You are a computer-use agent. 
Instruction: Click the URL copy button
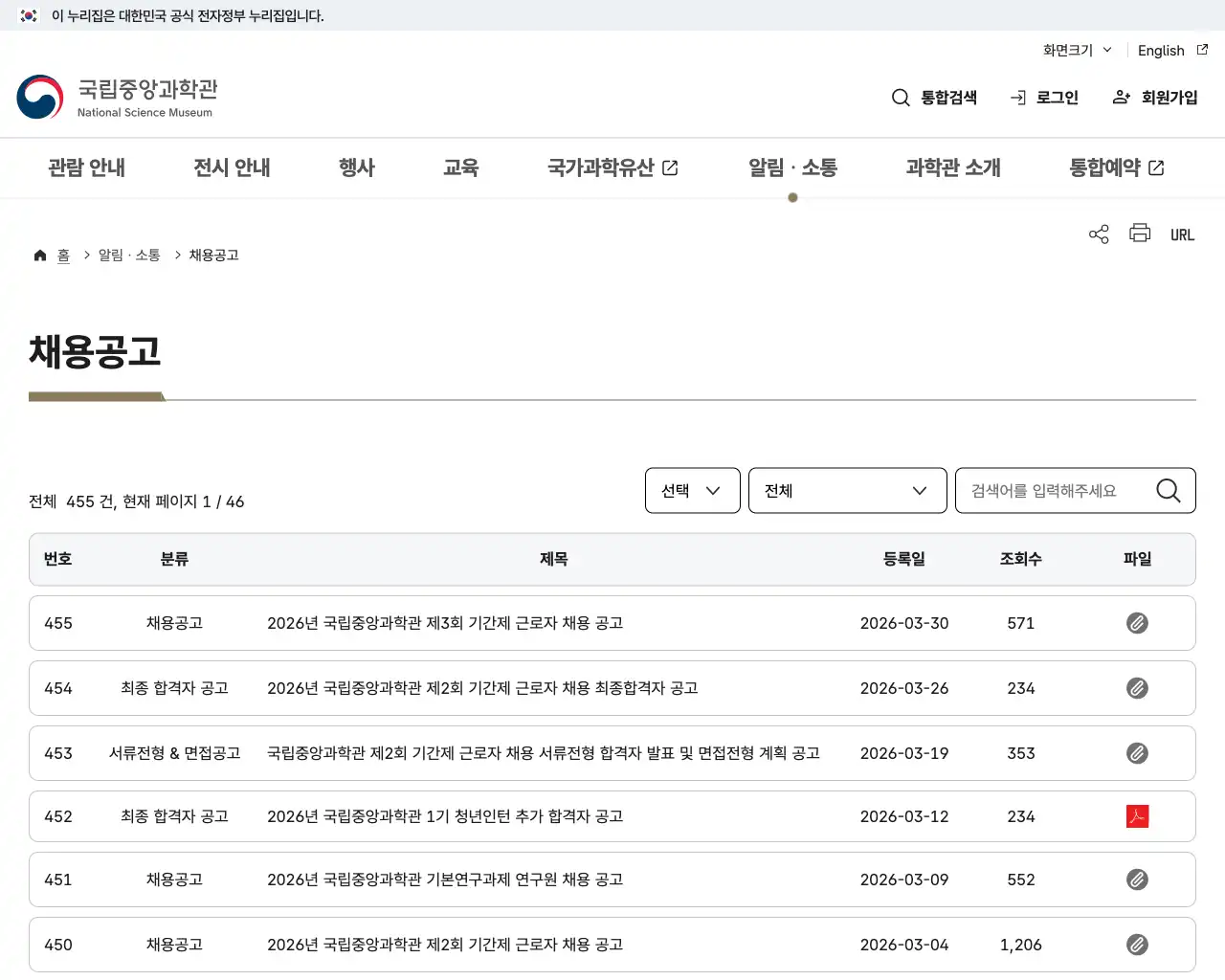click(x=1182, y=234)
